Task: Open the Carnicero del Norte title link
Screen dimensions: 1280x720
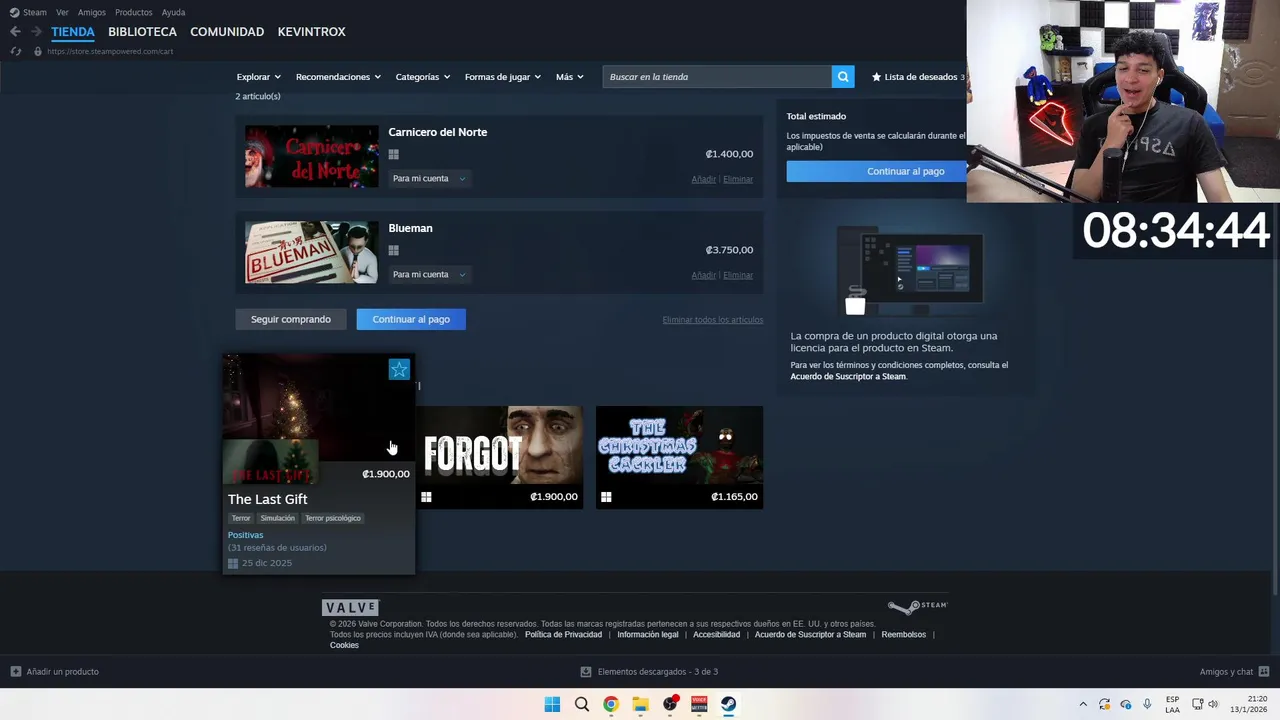Action: 437,132
